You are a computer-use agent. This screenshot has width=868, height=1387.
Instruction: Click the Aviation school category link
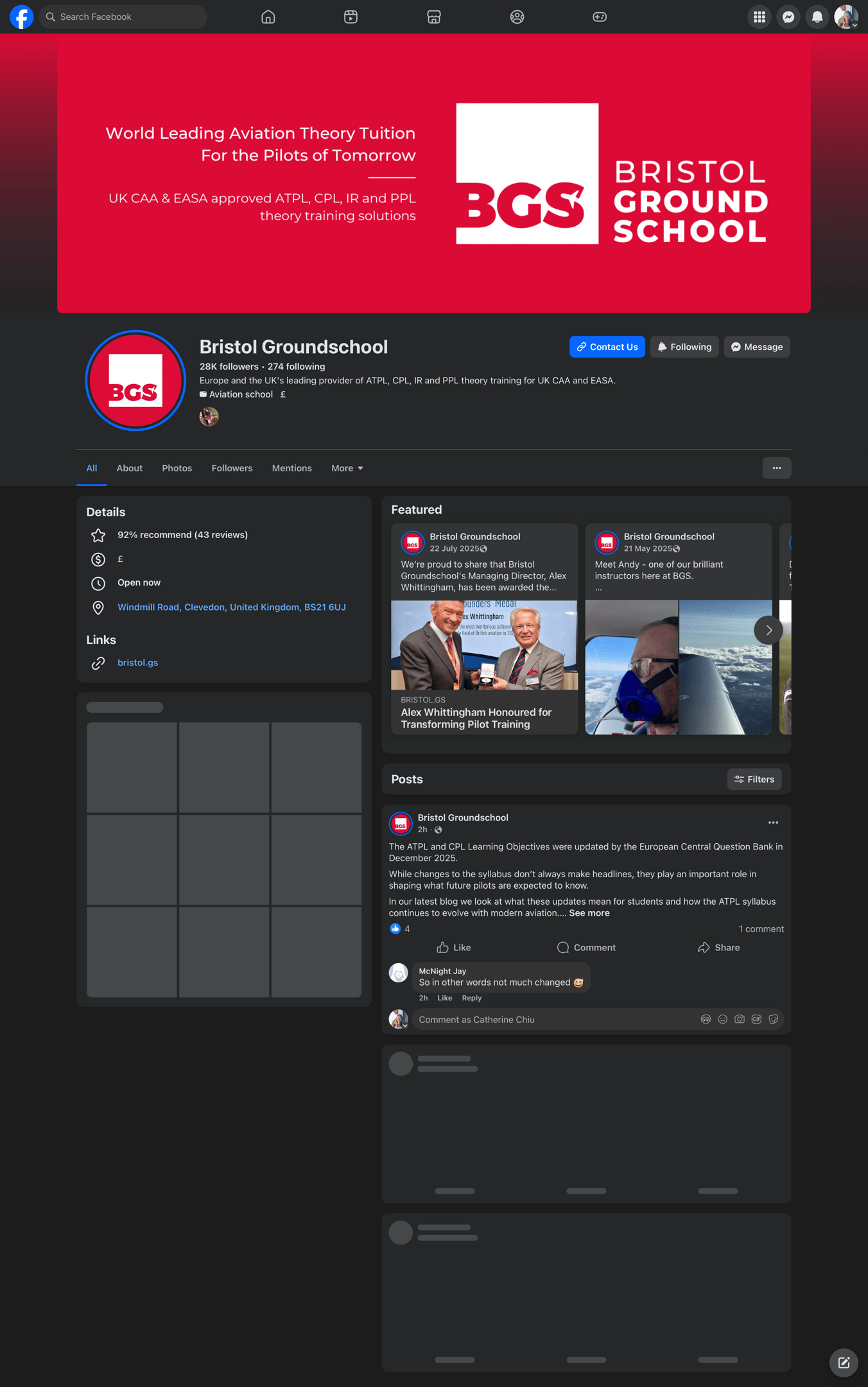[241, 394]
